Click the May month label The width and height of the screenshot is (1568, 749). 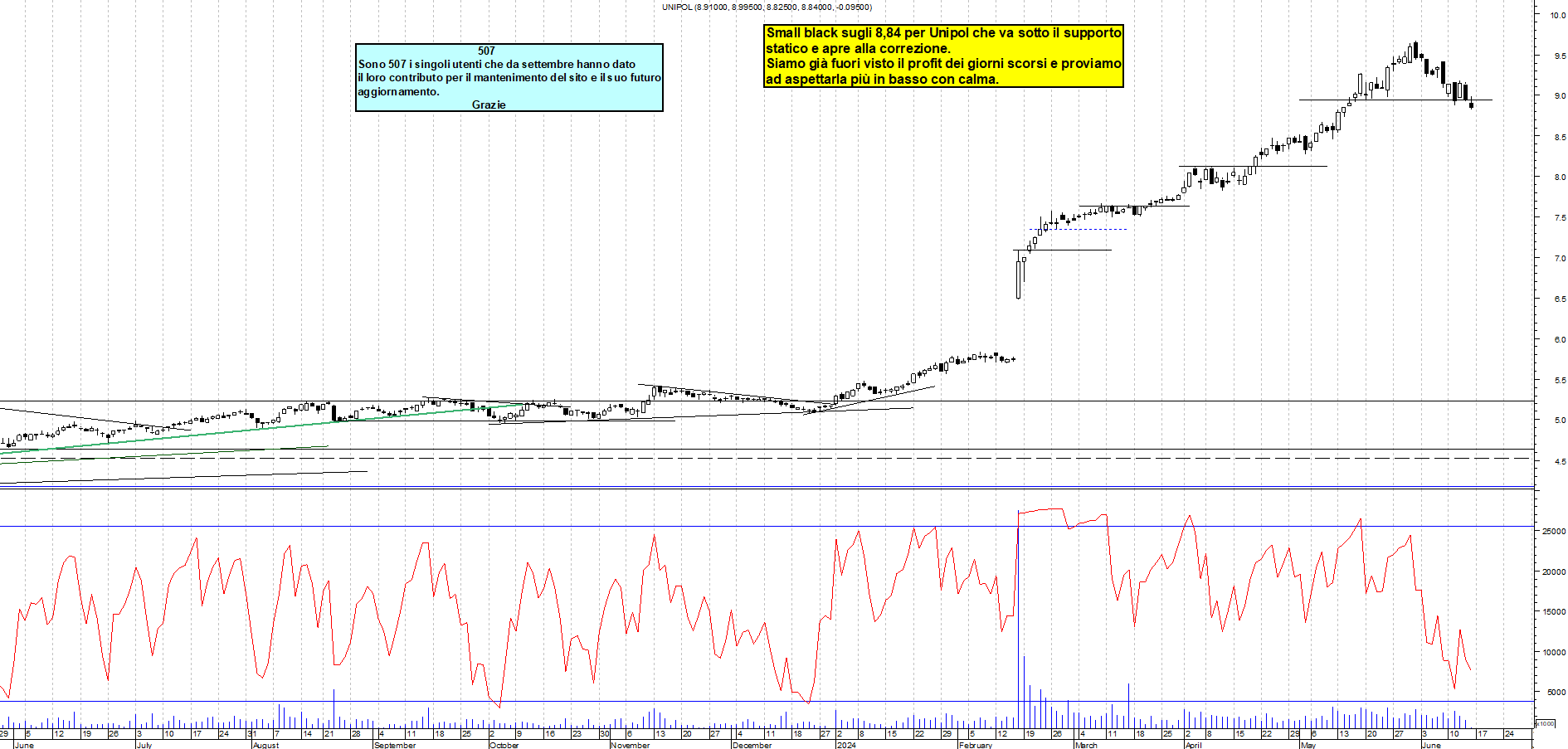(x=1308, y=745)
